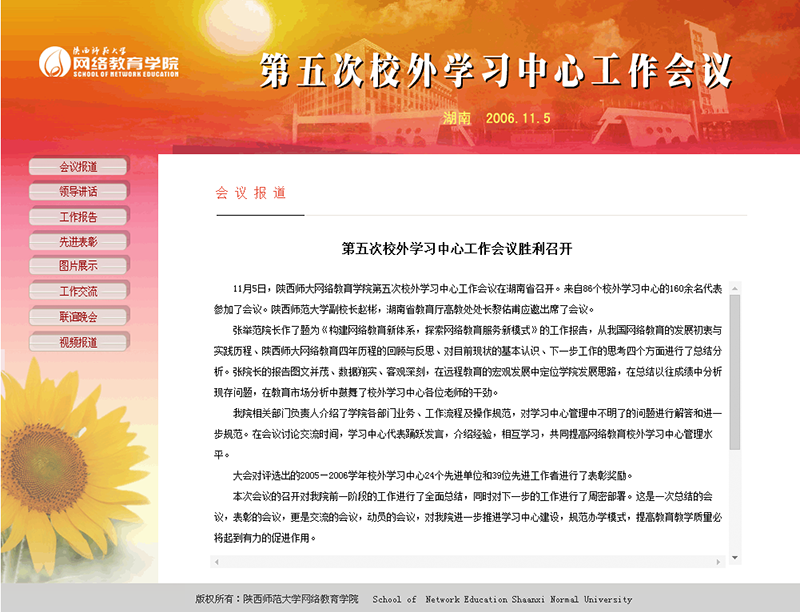Click the vertical scrollbar thumb
Image resolution: width=800 pixels, height=612 pixels.
tap(735, 372)
